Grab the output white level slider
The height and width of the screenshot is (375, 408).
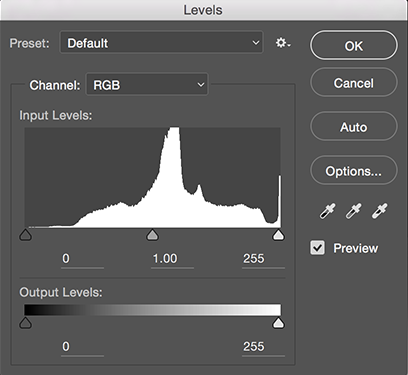[278, 323]
